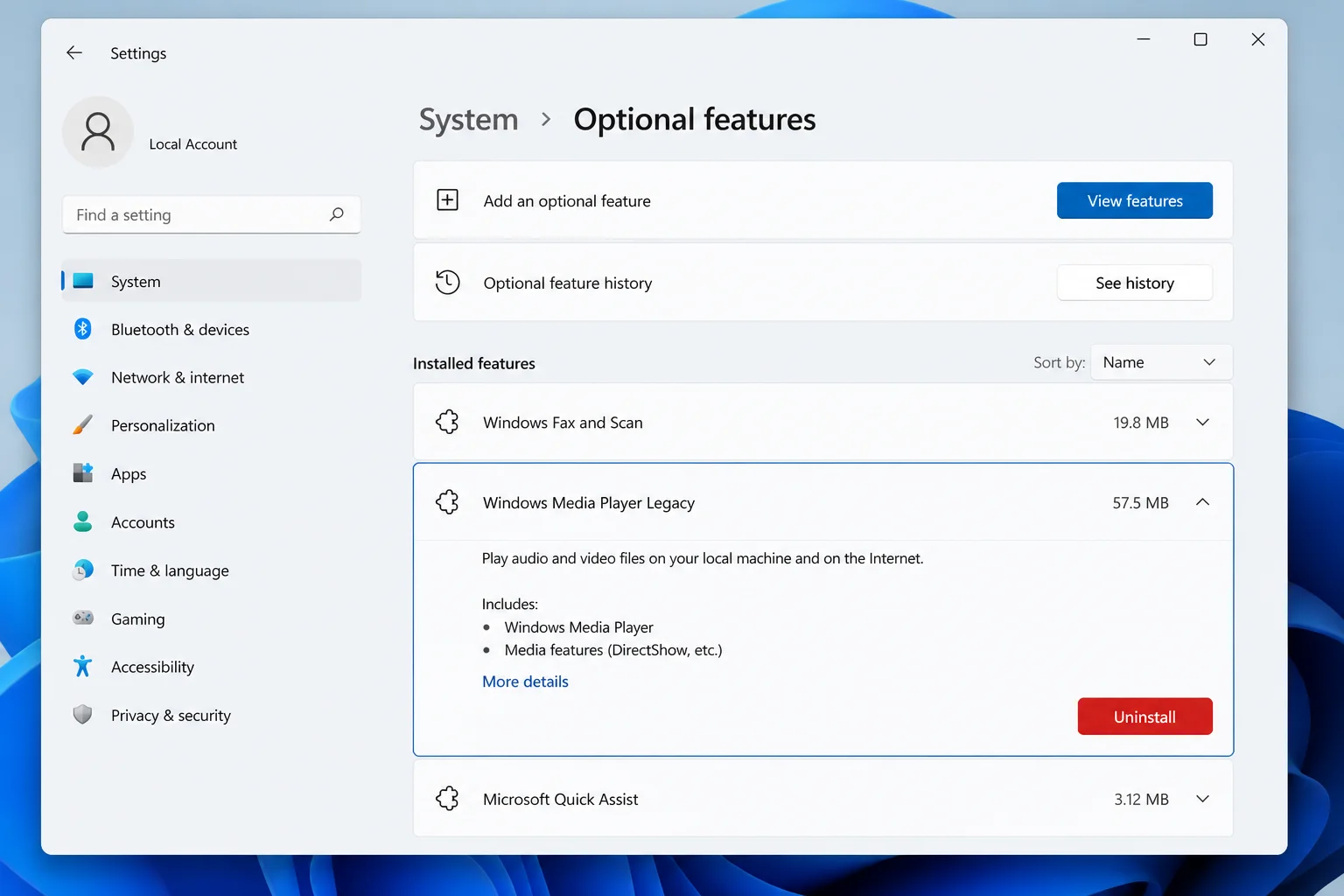Open Time & language settings
The width and height of the screenshot is (1344, 896).
pyautogui.click(x=211, y=570)
